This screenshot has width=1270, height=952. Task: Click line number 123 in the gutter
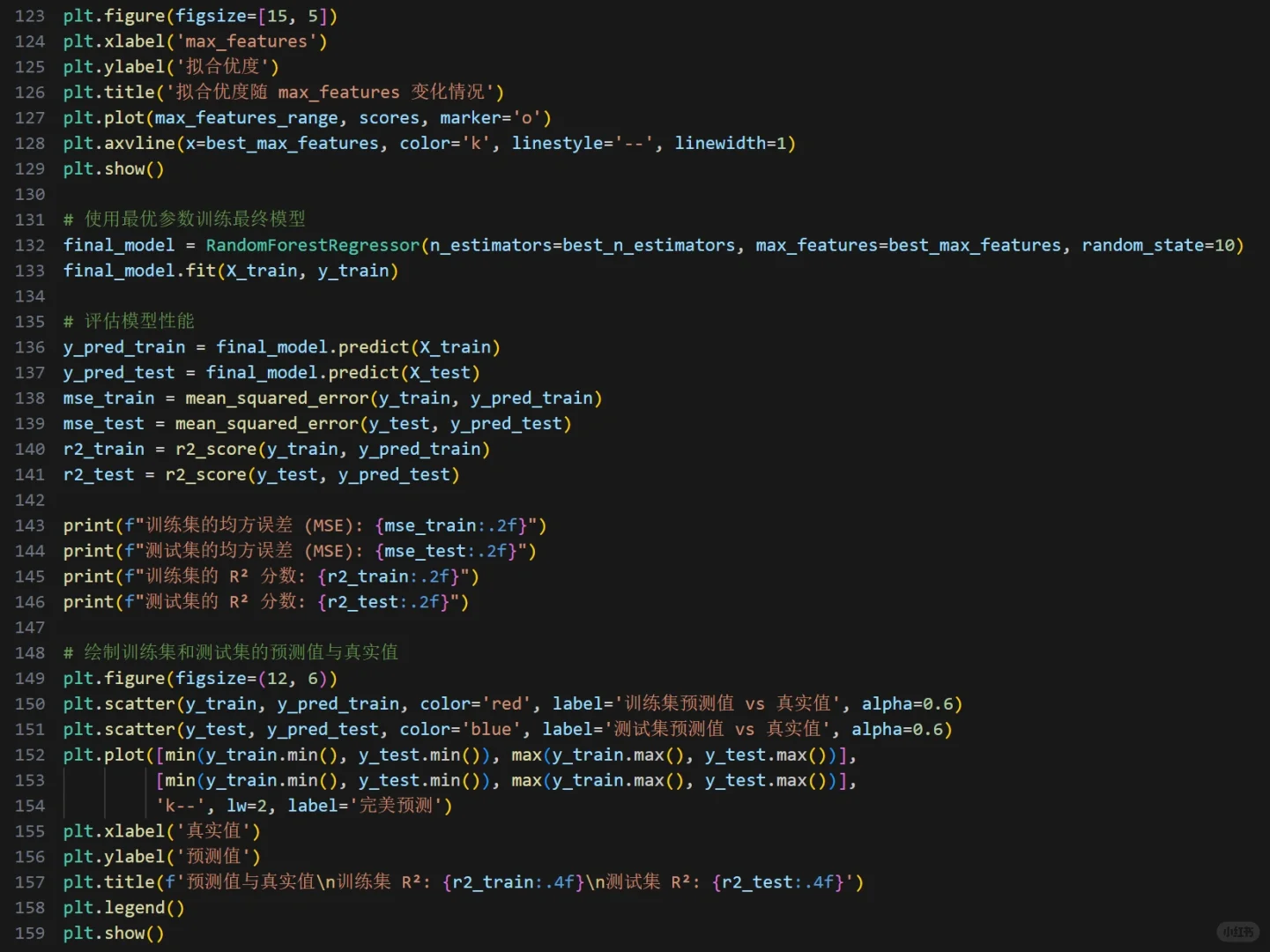click(x=29, y=15)
